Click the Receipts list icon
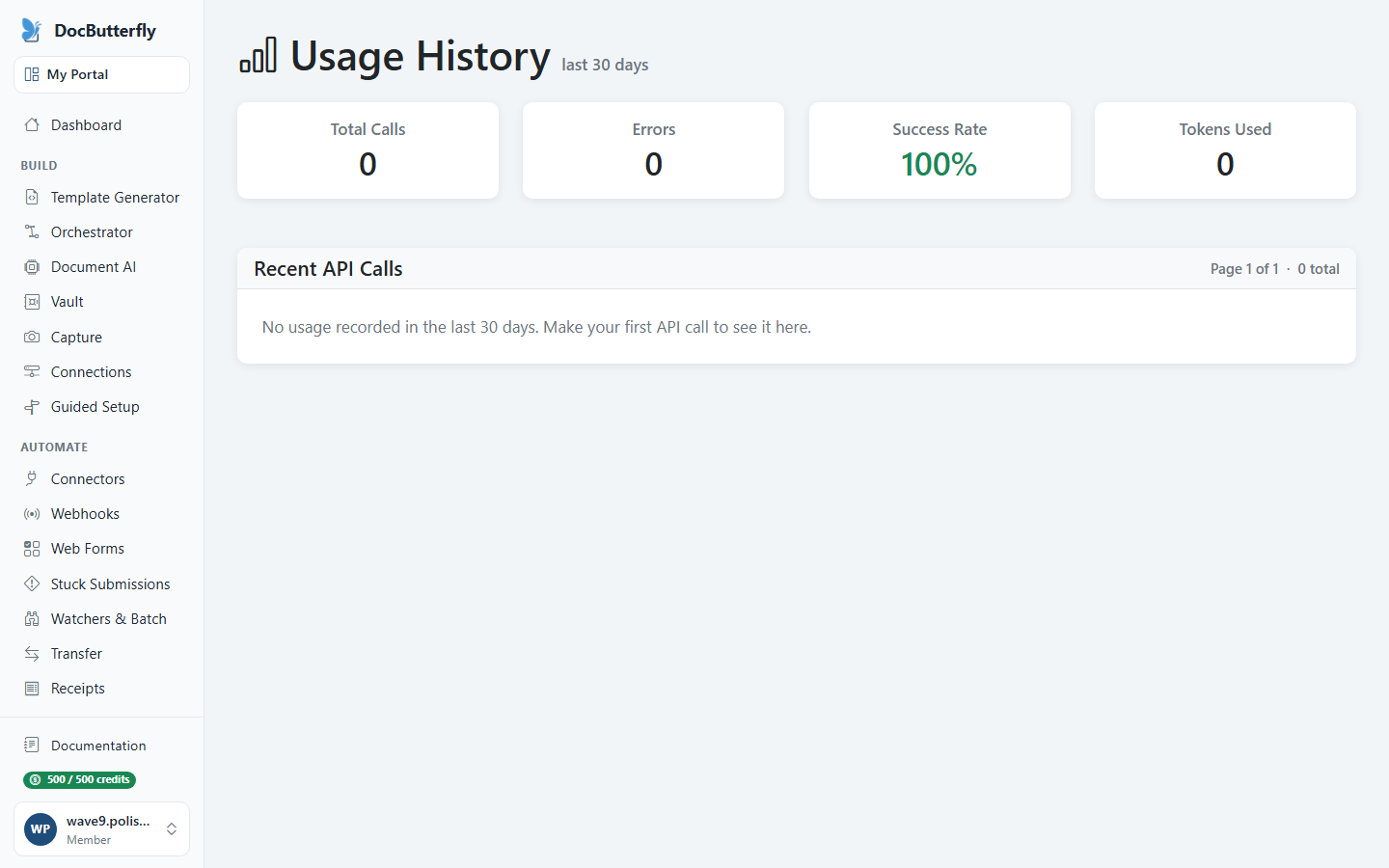This screenshot has height=868, width=1389. (32, 689)
